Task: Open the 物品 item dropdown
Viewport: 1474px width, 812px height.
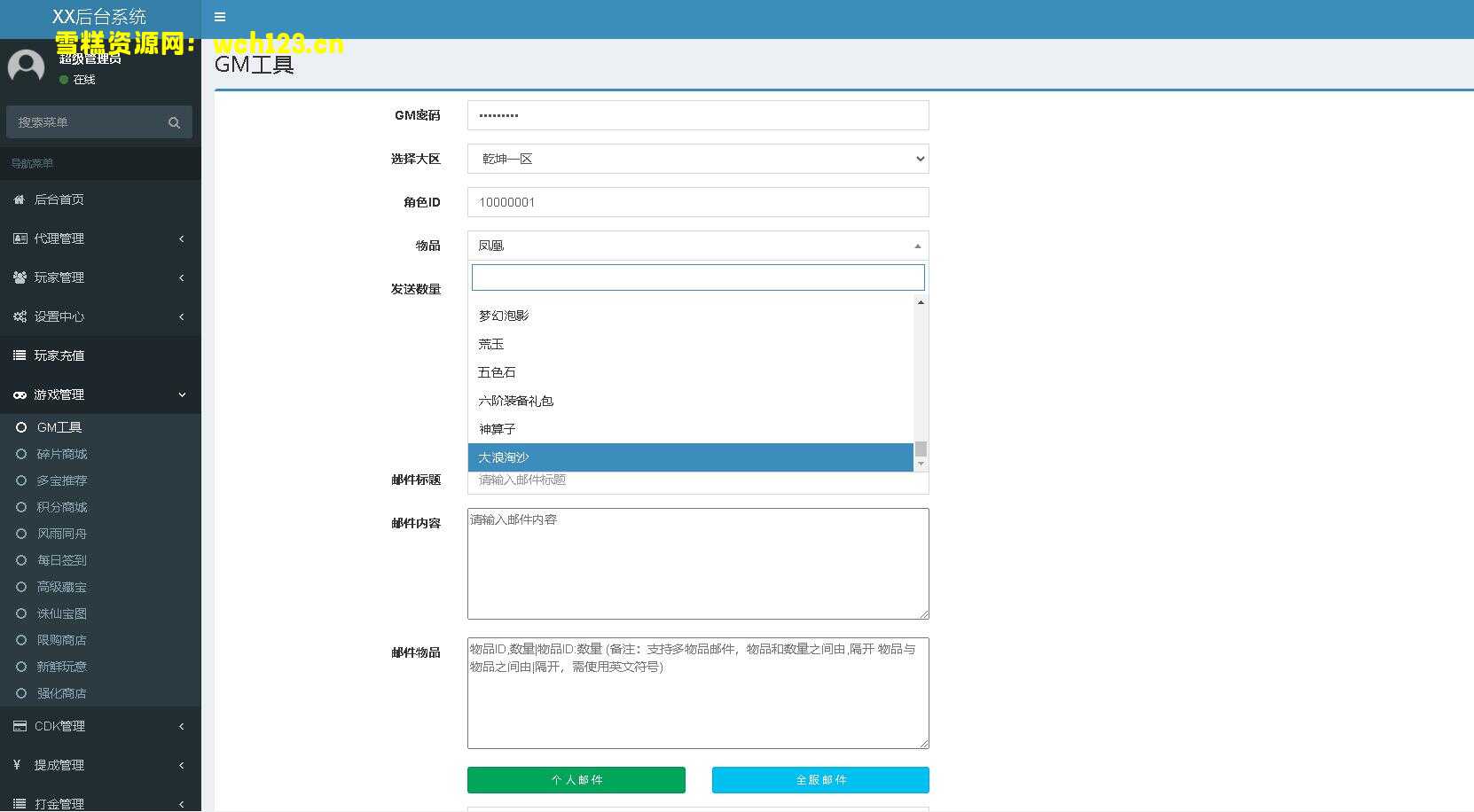Action: click(697, 246)
